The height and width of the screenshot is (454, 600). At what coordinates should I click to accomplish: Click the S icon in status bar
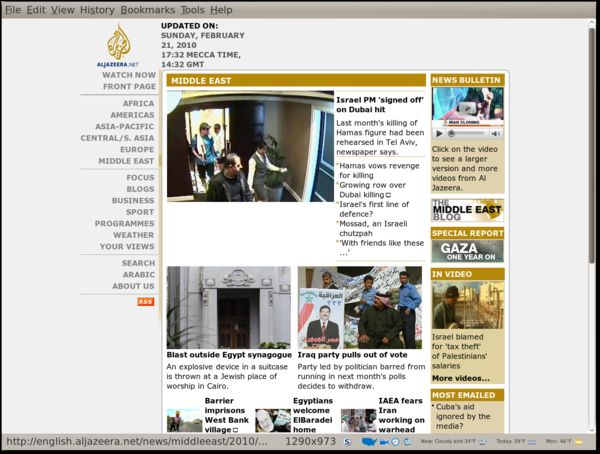point(347,442)
